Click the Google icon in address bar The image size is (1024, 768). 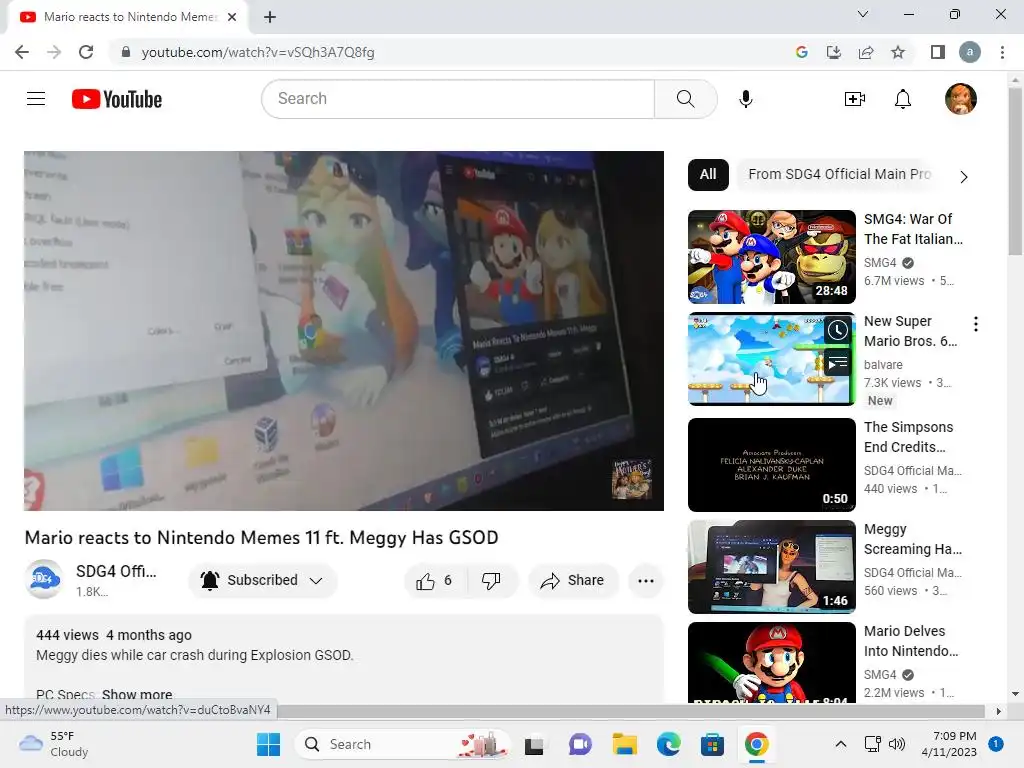click(802, 52)
